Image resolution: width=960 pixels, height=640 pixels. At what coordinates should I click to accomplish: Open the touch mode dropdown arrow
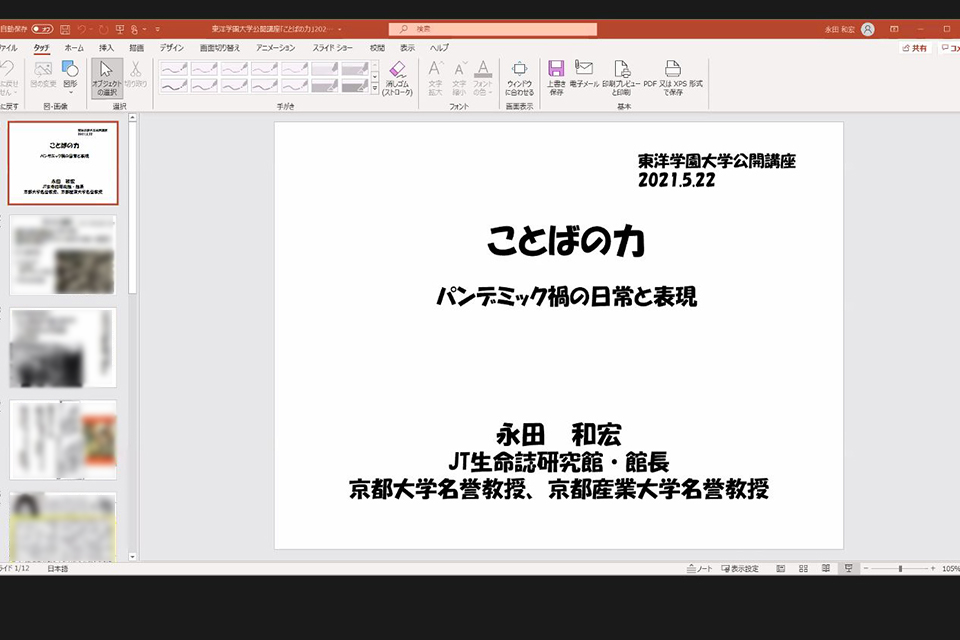point(144,29)
